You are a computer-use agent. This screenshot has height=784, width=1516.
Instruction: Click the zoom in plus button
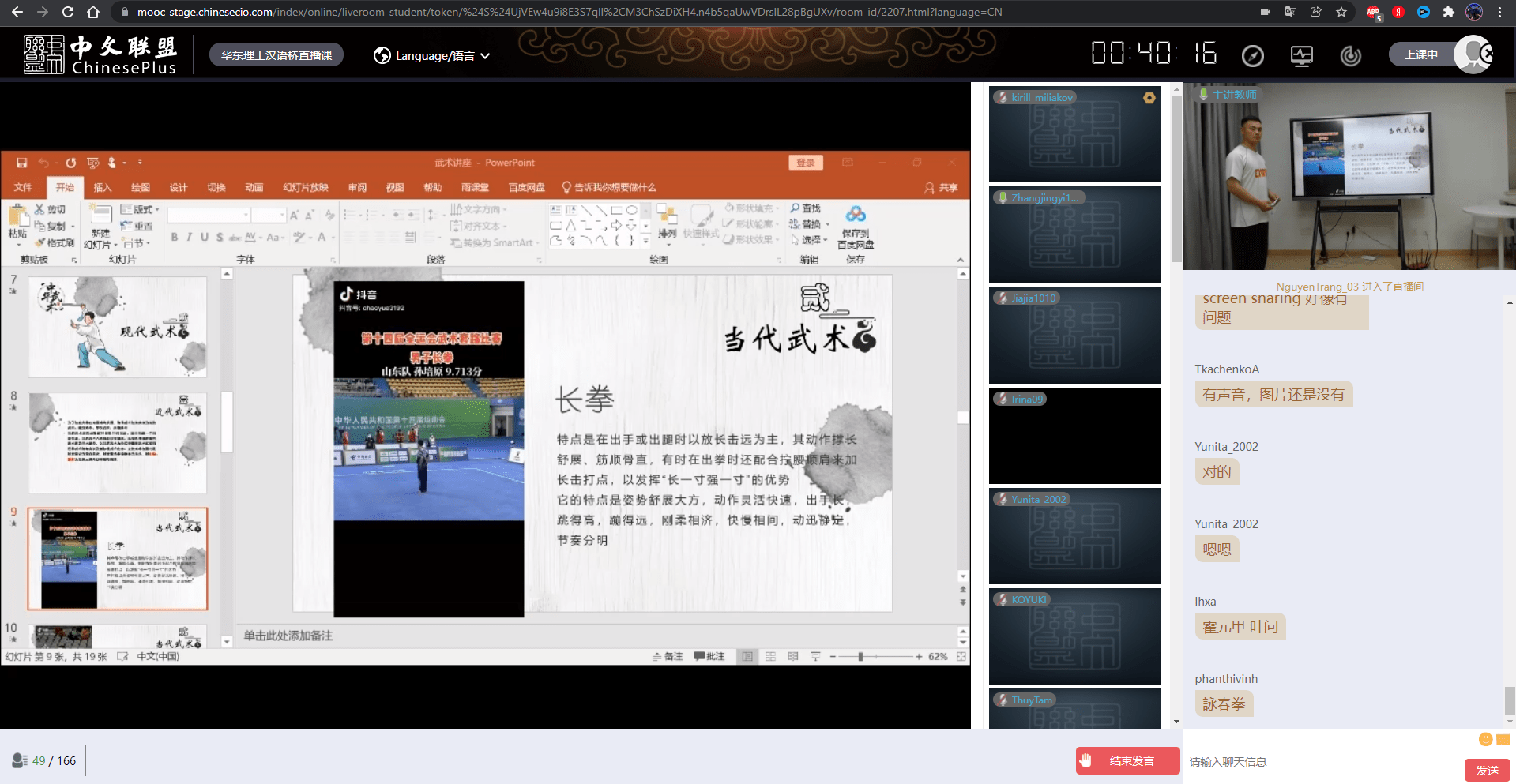coord(919,656)
